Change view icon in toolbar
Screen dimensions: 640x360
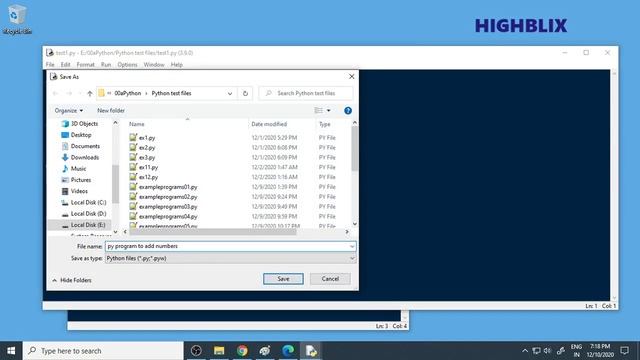pyautogui.click(x=318, y=110)
